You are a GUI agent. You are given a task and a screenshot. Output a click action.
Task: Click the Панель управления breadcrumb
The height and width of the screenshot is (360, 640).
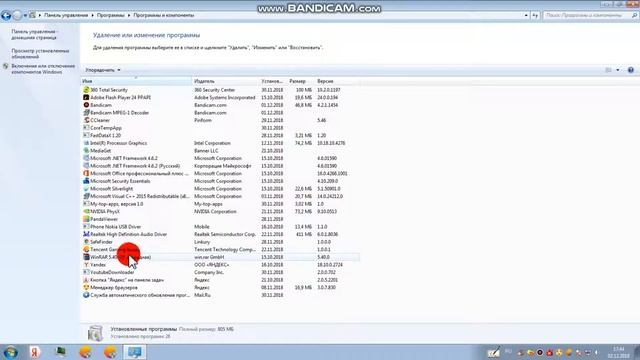pyautogui.click(x=66, y=16)
